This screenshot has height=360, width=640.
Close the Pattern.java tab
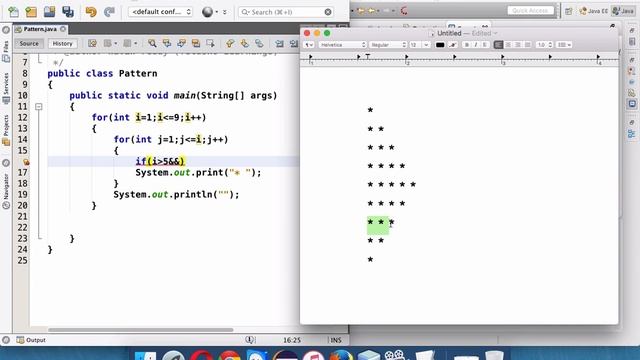[x=63, y=29]
